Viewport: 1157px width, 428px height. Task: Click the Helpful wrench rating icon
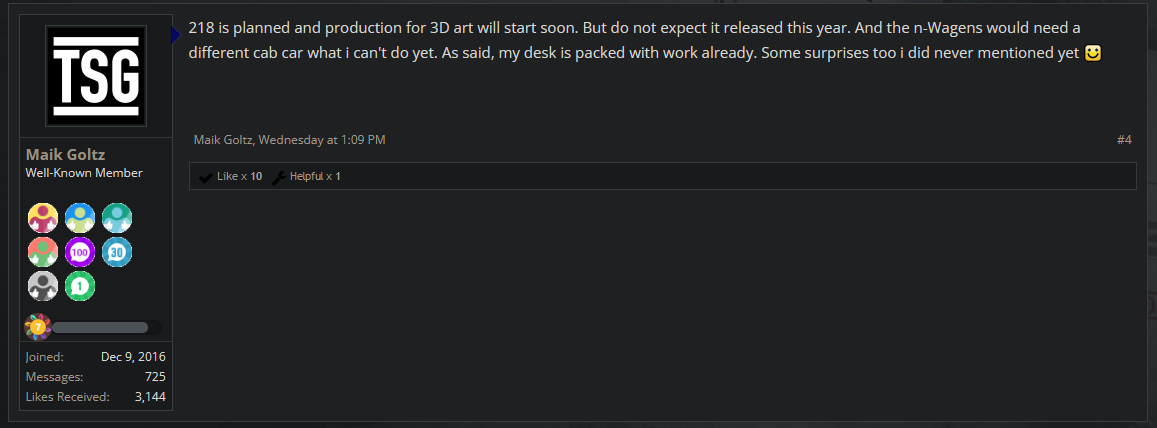[279, 177]
